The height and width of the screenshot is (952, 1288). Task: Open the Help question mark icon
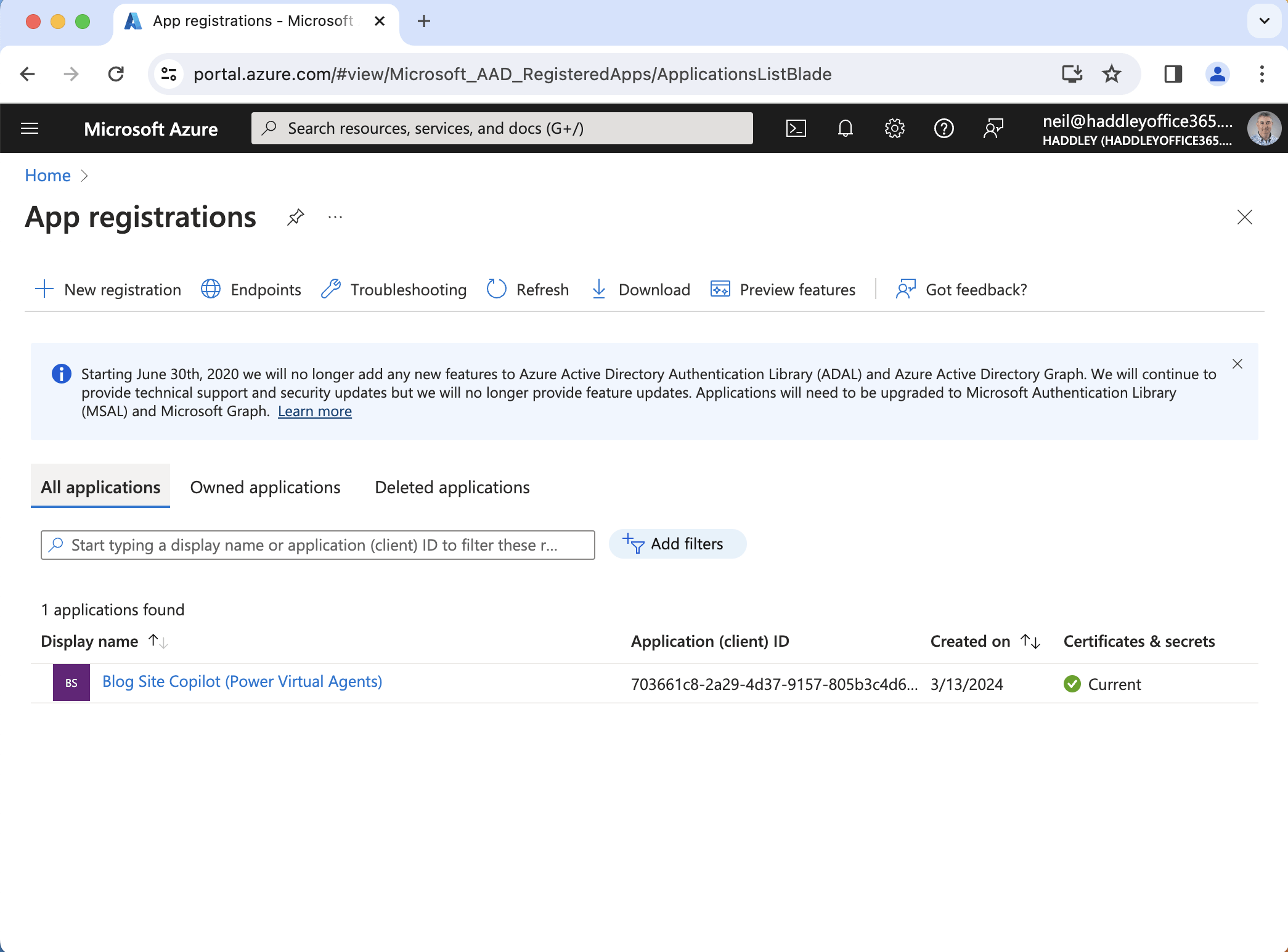pyautogui.click(x=944, y=128)
